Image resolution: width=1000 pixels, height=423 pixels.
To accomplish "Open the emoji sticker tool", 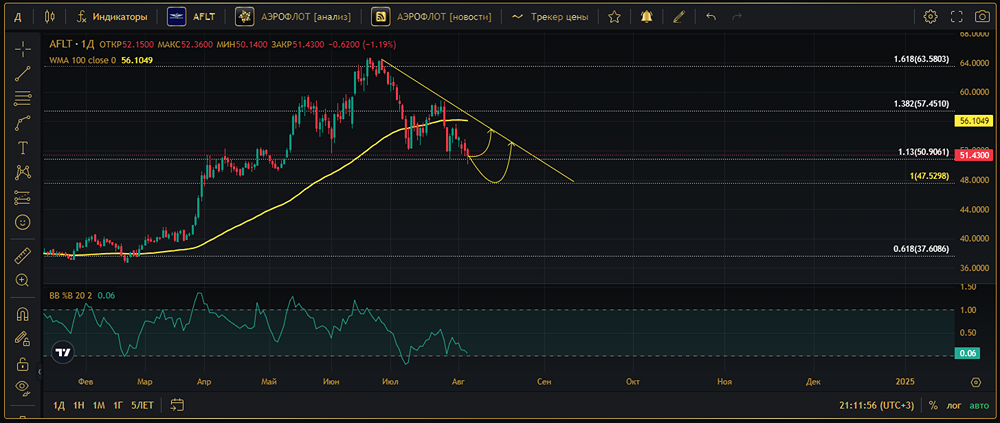I will [x=22, y=221].
